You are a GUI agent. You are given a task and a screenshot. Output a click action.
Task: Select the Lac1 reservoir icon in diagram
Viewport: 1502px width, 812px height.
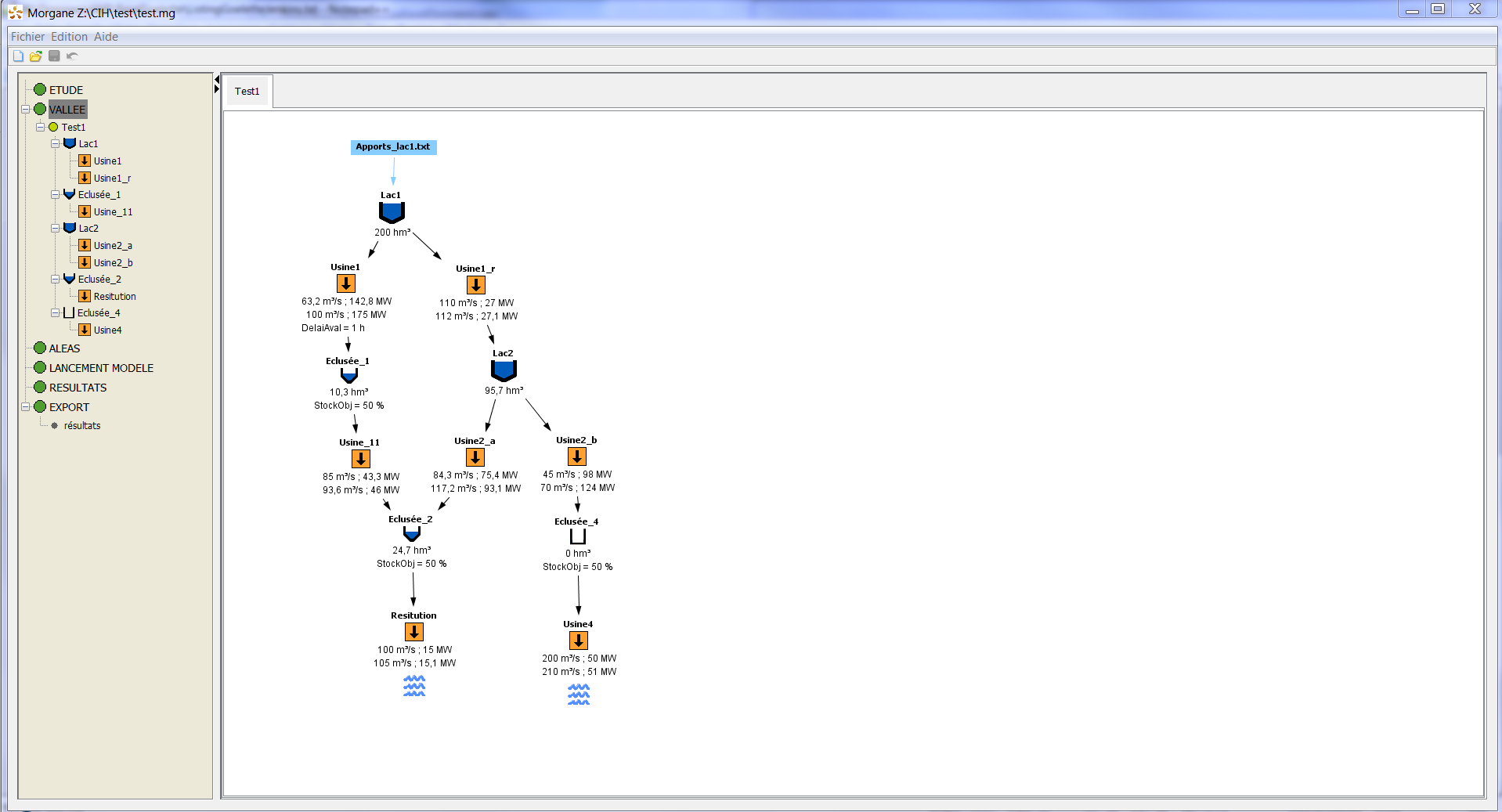click(x=392, y=213)
